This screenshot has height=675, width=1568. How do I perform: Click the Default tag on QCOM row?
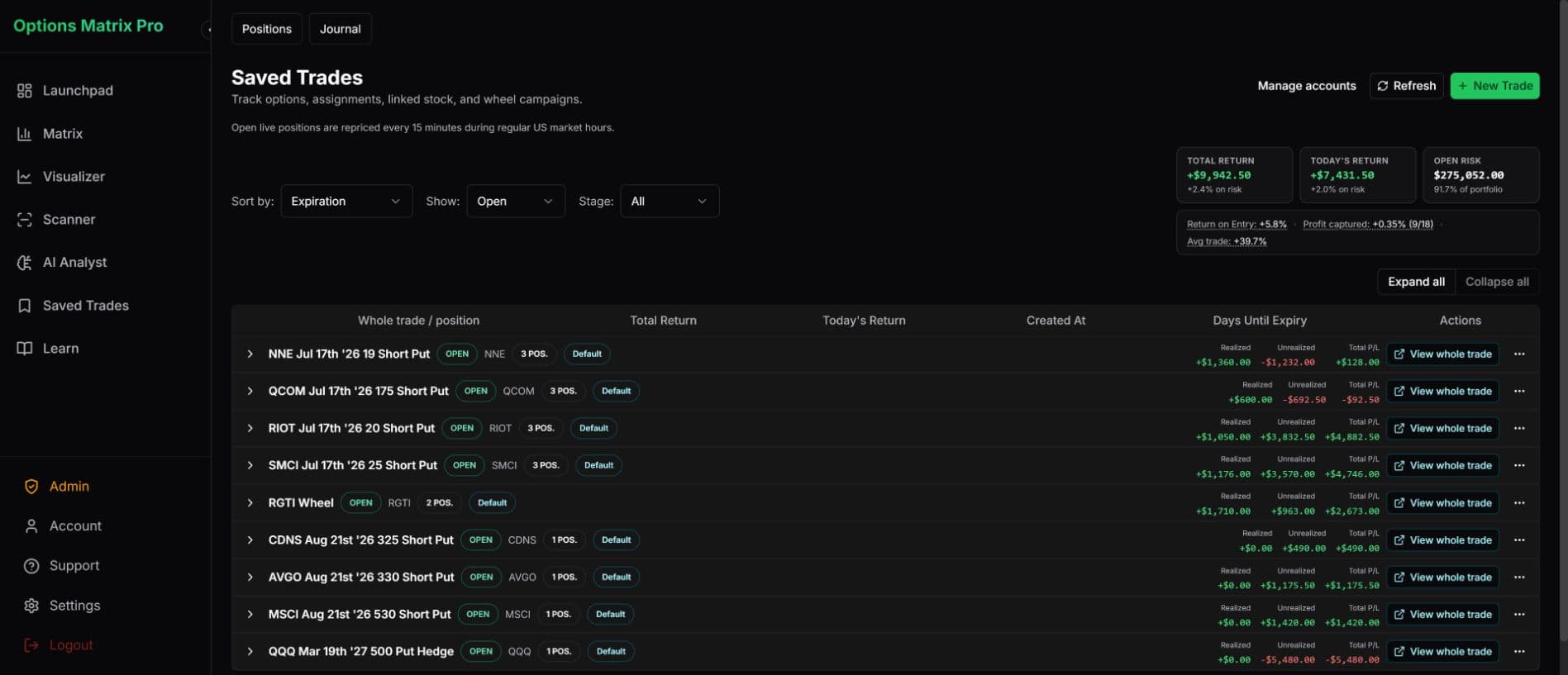pos(616,391)
